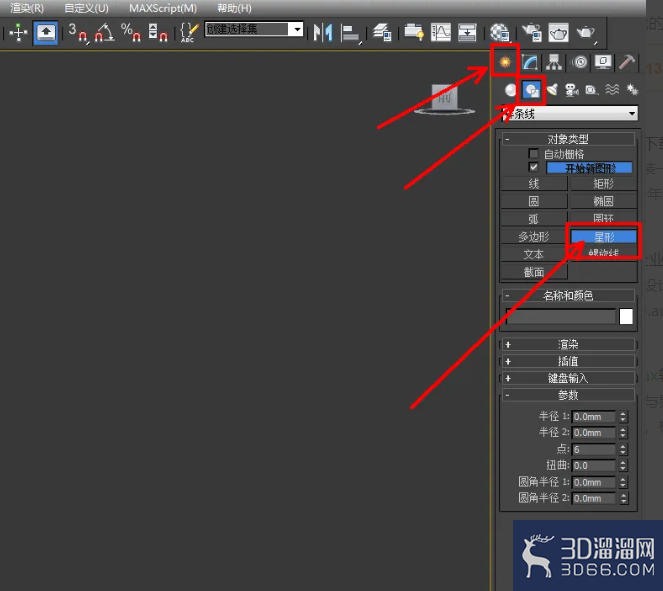Screen dimensions: 663x591
Task: Click the 弧 shape button
Action: pyautogui.click(x=534, y=219)
